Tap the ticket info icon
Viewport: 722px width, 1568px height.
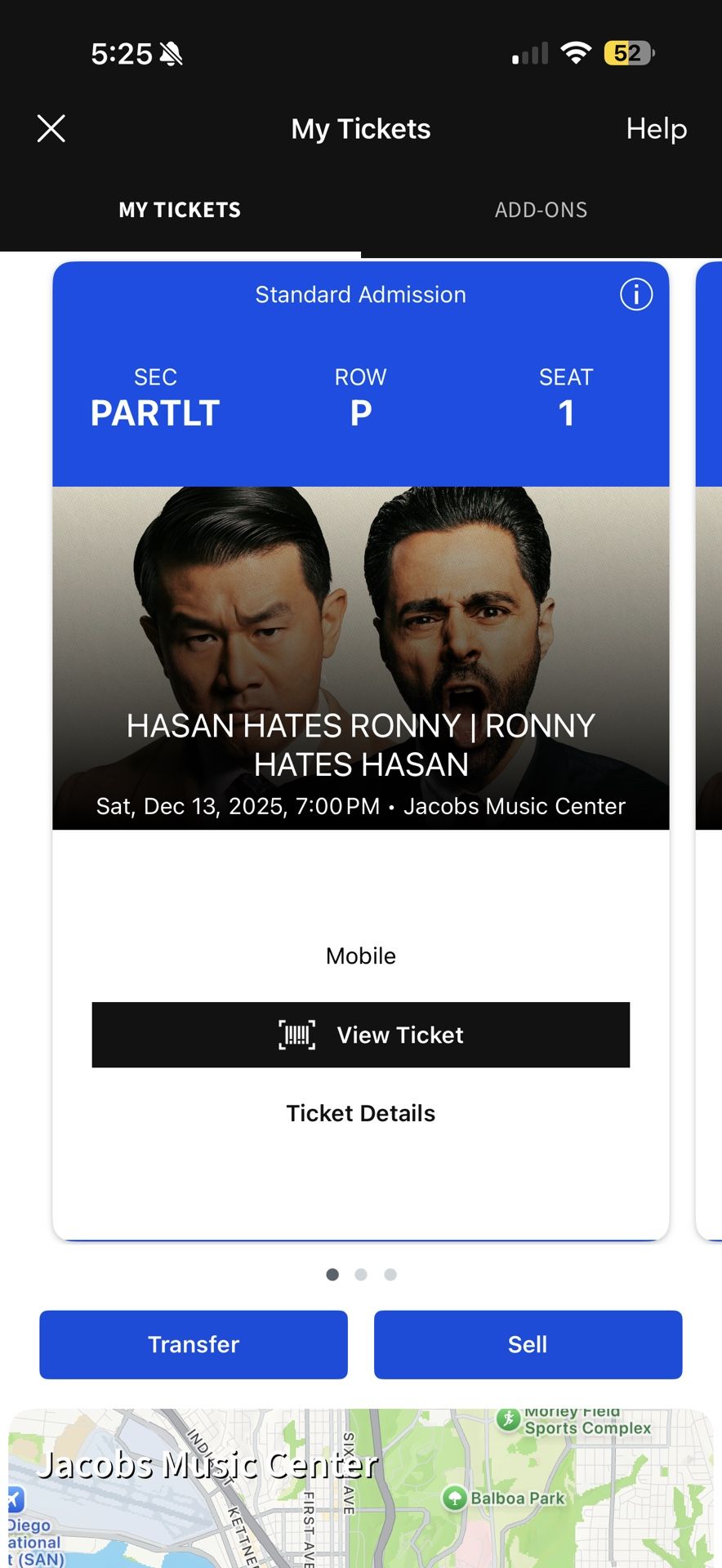coord(636,294)
